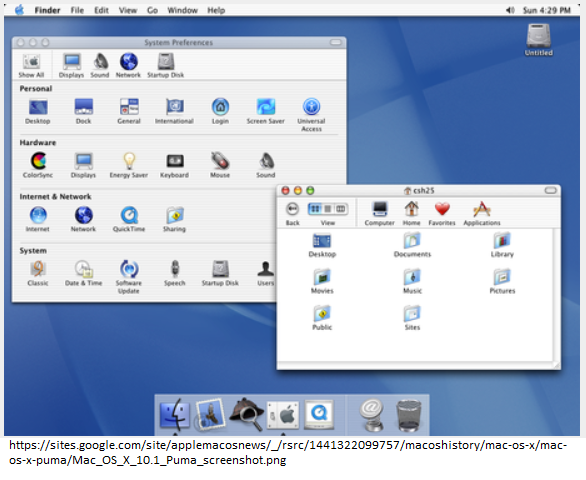
Task: Select the Music folder
Action: tap(412, 281)
